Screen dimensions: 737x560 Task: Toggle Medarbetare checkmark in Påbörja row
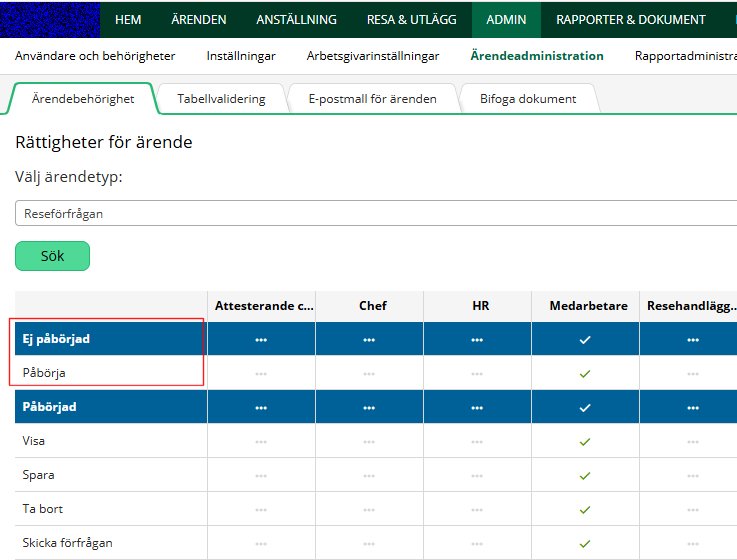[585, 373]
